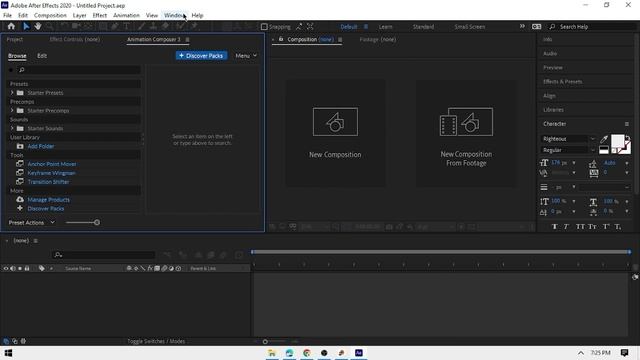Click the Subscript button
Screen dimensions: 640x360
[x=618, y=227]
